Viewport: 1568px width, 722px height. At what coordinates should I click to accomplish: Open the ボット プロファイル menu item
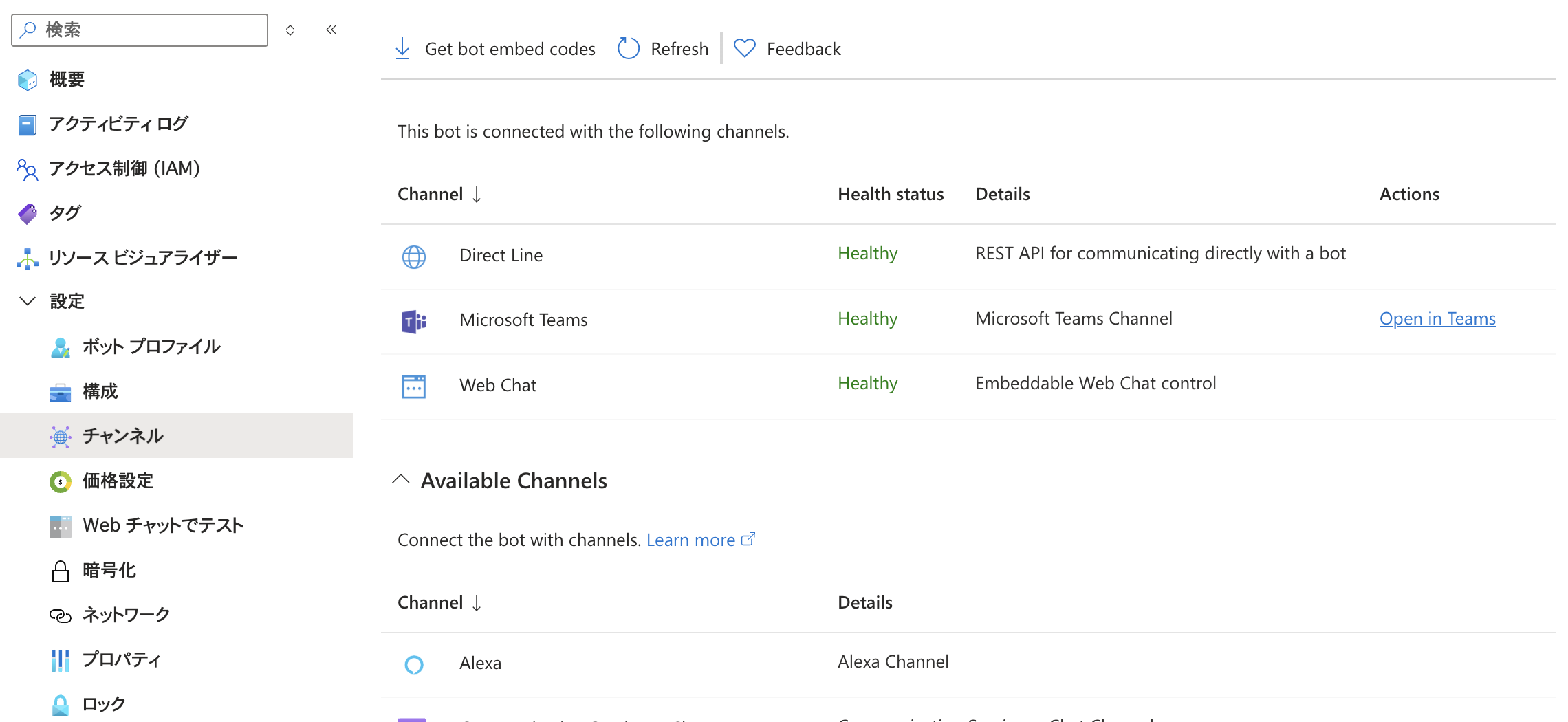pyautogui.click(x=151, y=347)
